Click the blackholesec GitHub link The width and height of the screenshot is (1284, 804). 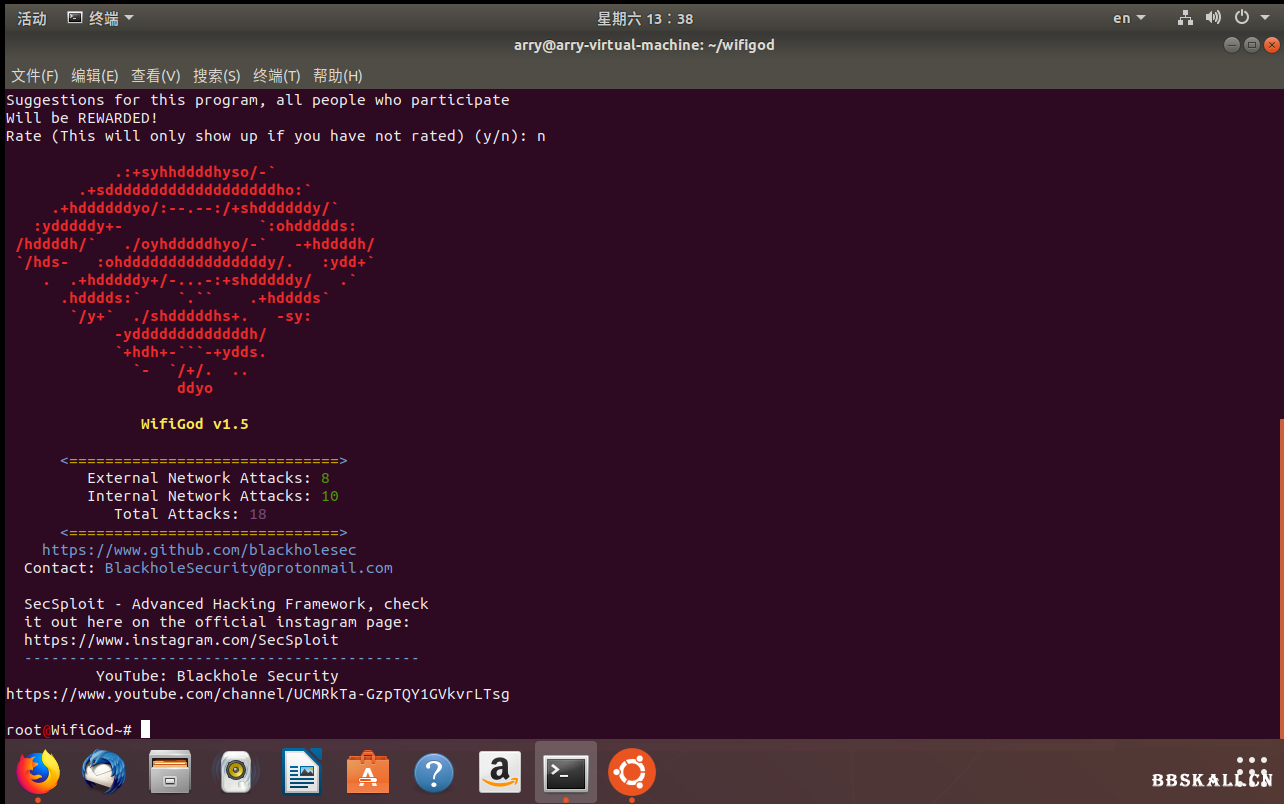pyautogui.click(x=199, y=550)
